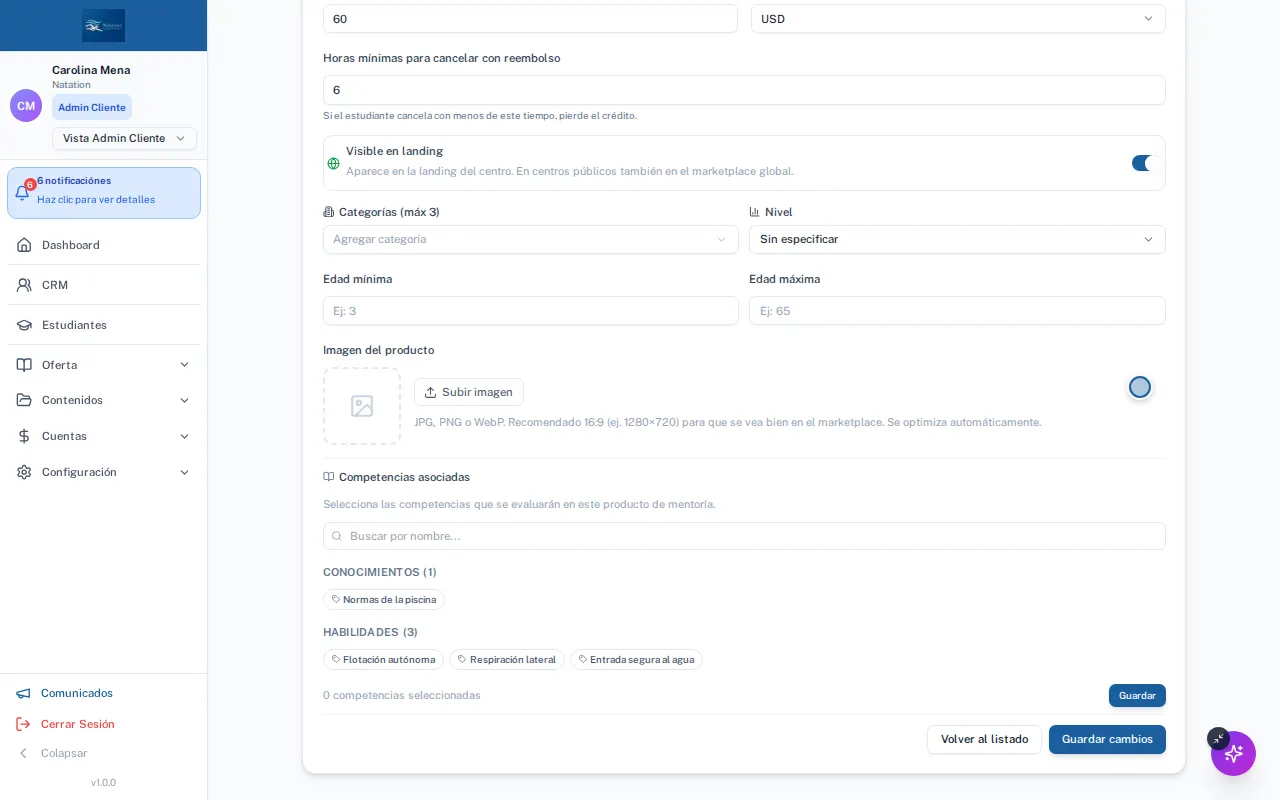Toggle the Visible en landing switch
This screenshot has height=800, width=1280.
click(1141, 163)
